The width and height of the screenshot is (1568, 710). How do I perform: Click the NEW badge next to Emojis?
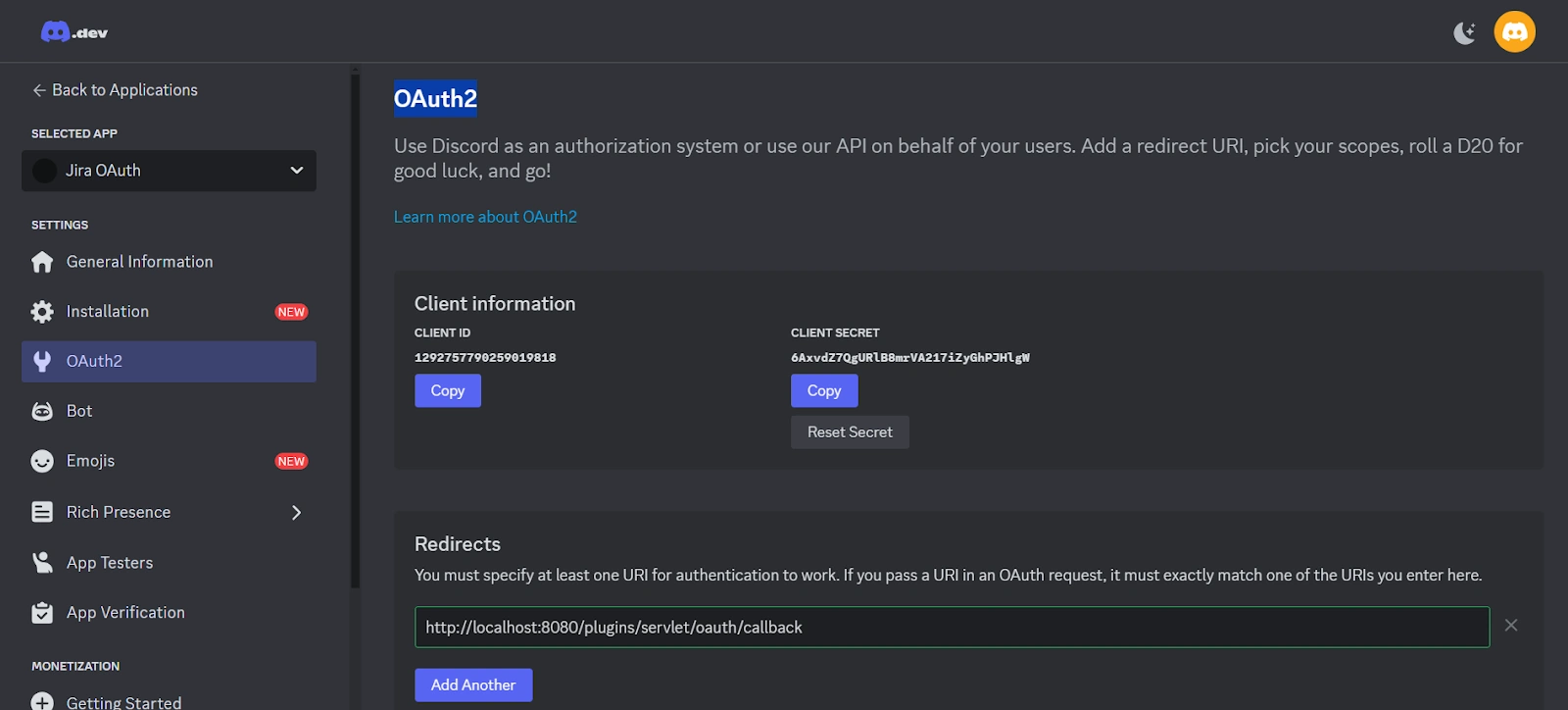[x=291, y=462]
